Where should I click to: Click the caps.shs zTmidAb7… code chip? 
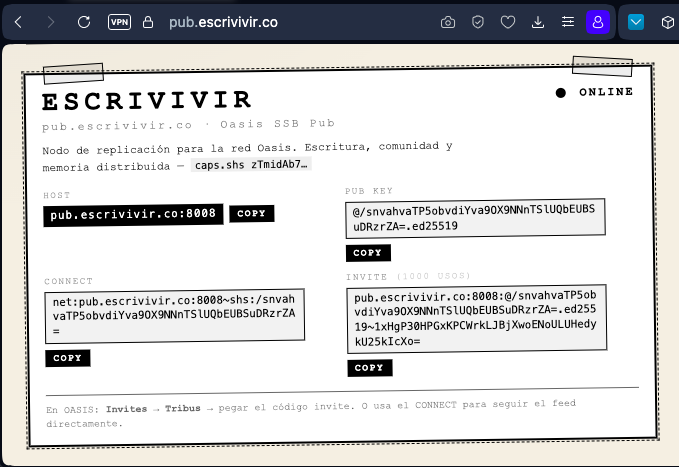(x=251, y=165)
